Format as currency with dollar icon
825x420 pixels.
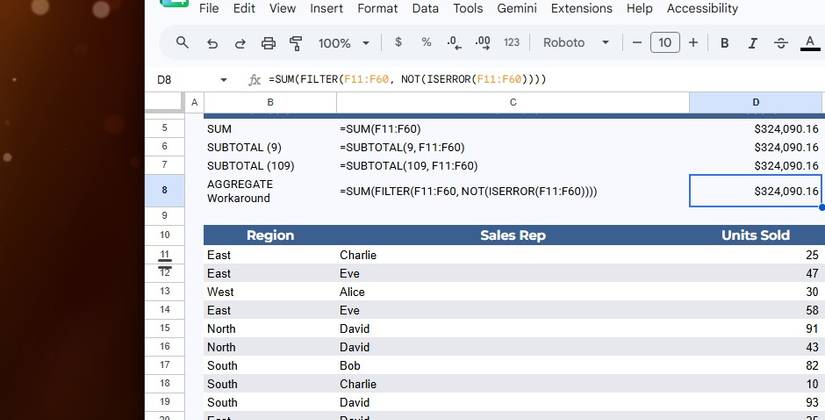(x=398, y=42)
